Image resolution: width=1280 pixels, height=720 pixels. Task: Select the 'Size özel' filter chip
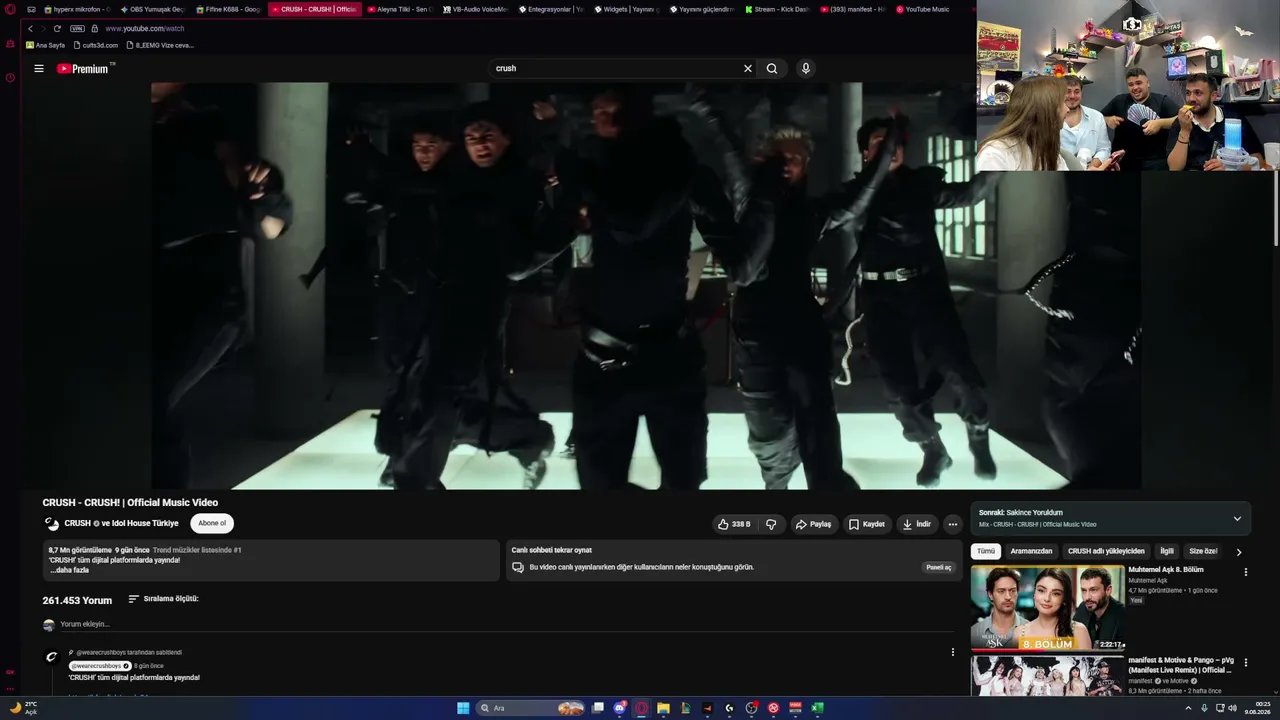tap(1203, 551)
